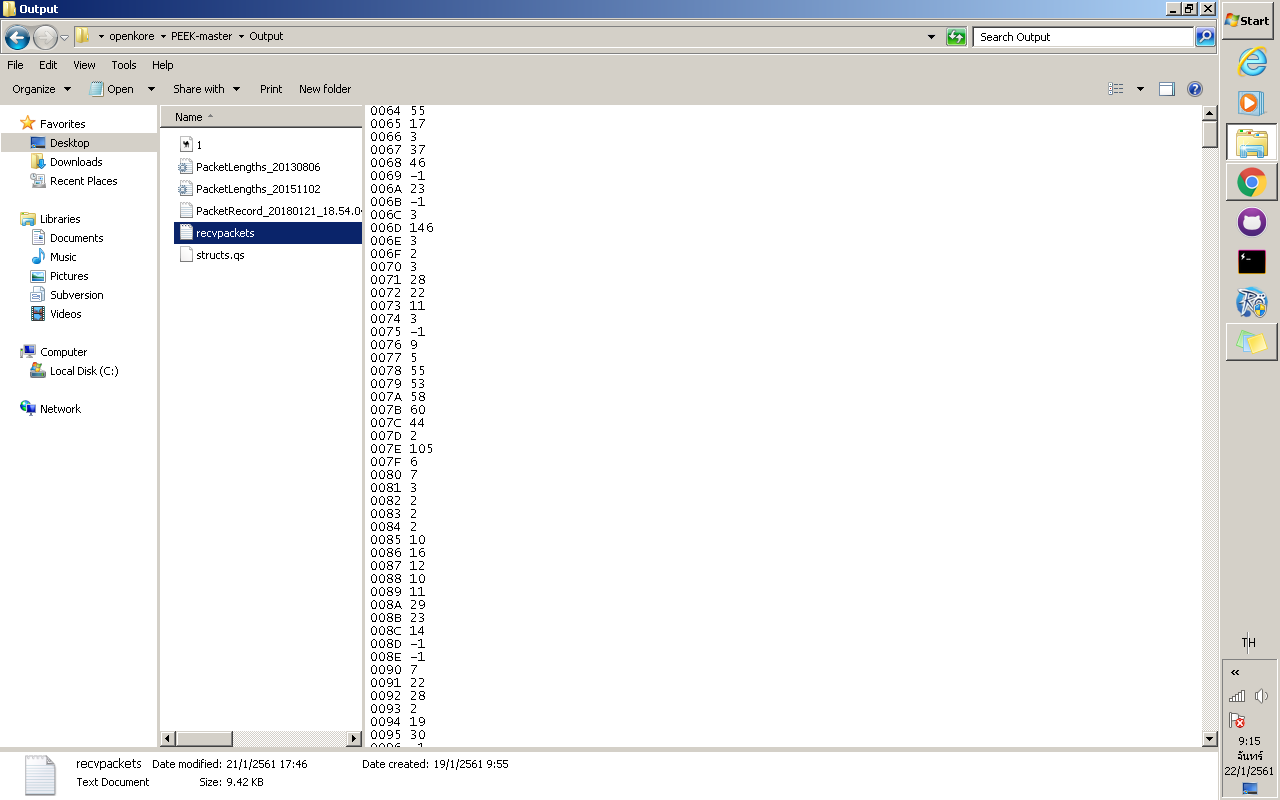This screenshot has width=1280, height=800.
Task: Click the refresh icon beside the address bar
Action: 956,37
